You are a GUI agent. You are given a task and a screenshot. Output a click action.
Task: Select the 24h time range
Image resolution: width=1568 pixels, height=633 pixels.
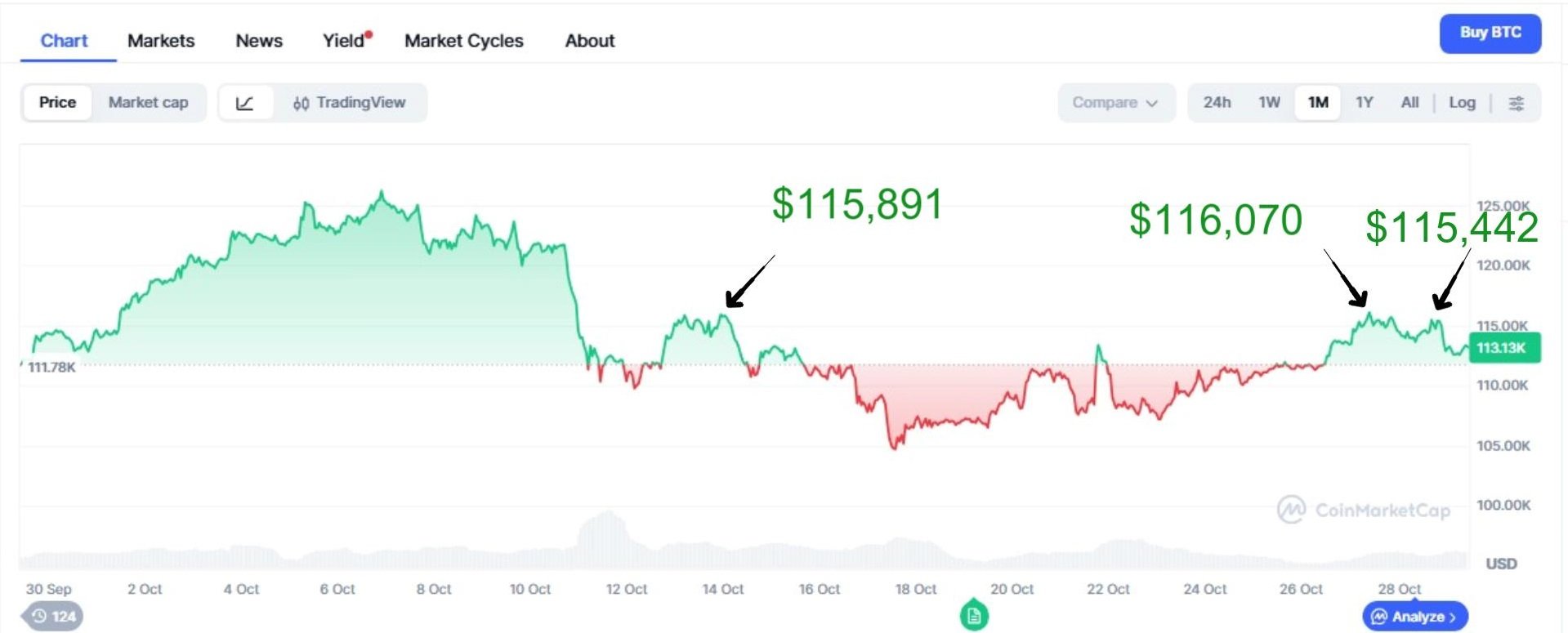pyautogui.click(x=1216, y=103)
